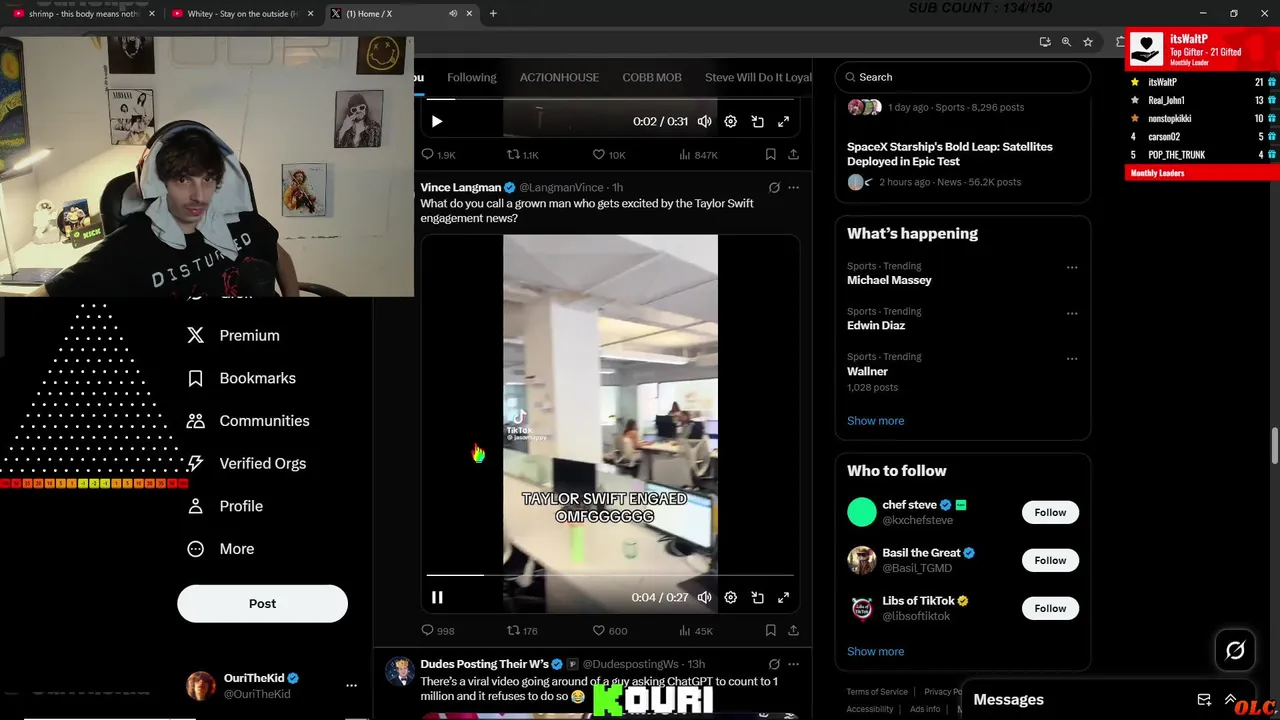
Task: View analytics of the 45K views post
Action: [696, 631]
